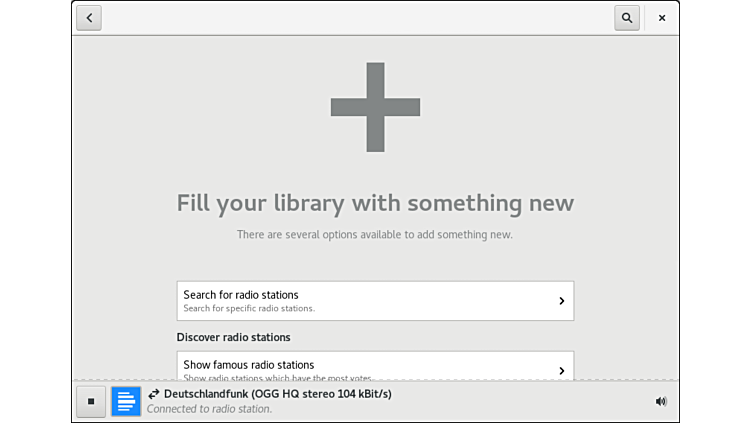Expand the Search for radio stations chevron
Viewport: 752px width, 423px height.
coord(561,301)
